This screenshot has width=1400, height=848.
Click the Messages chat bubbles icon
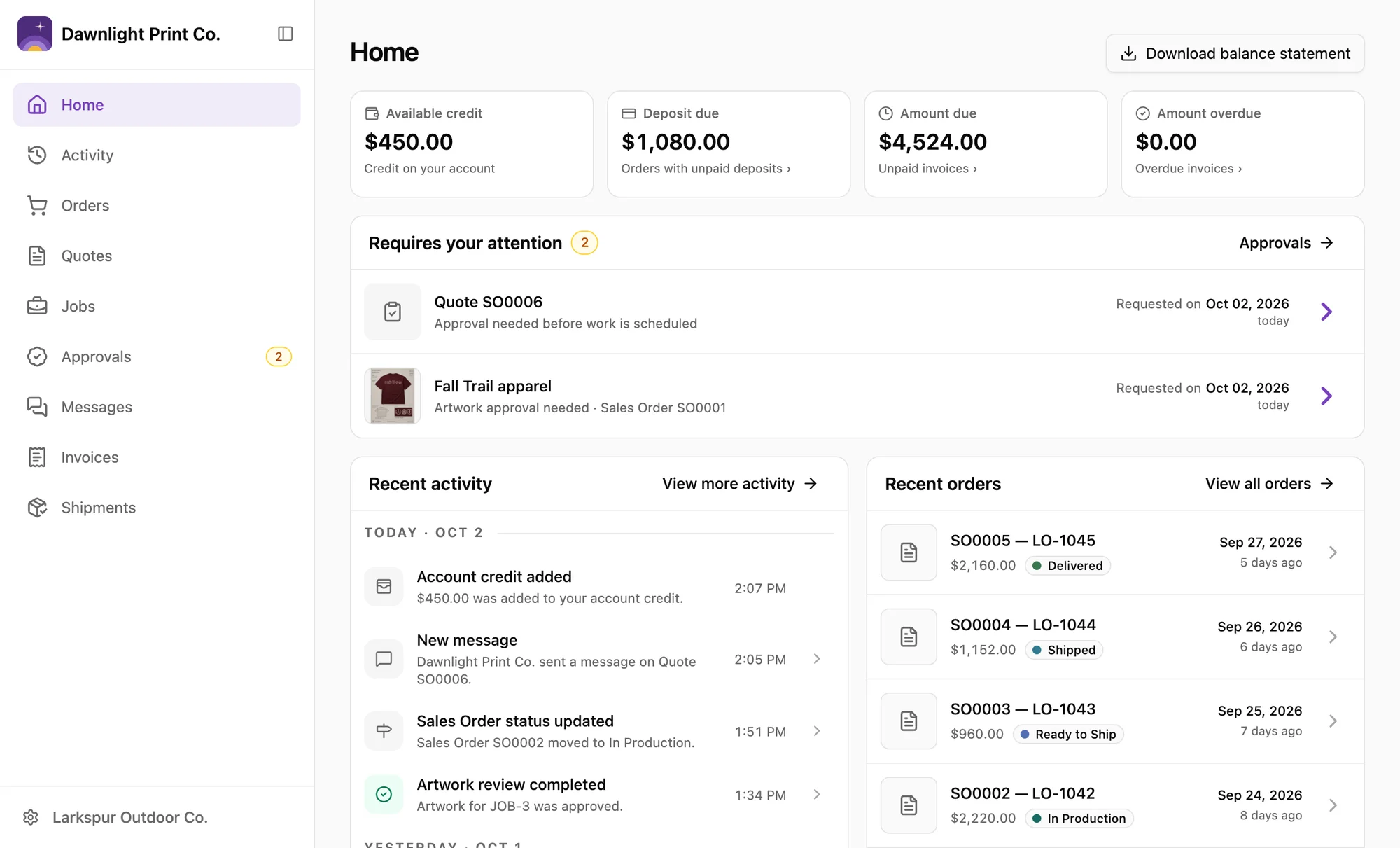(37, 407)
